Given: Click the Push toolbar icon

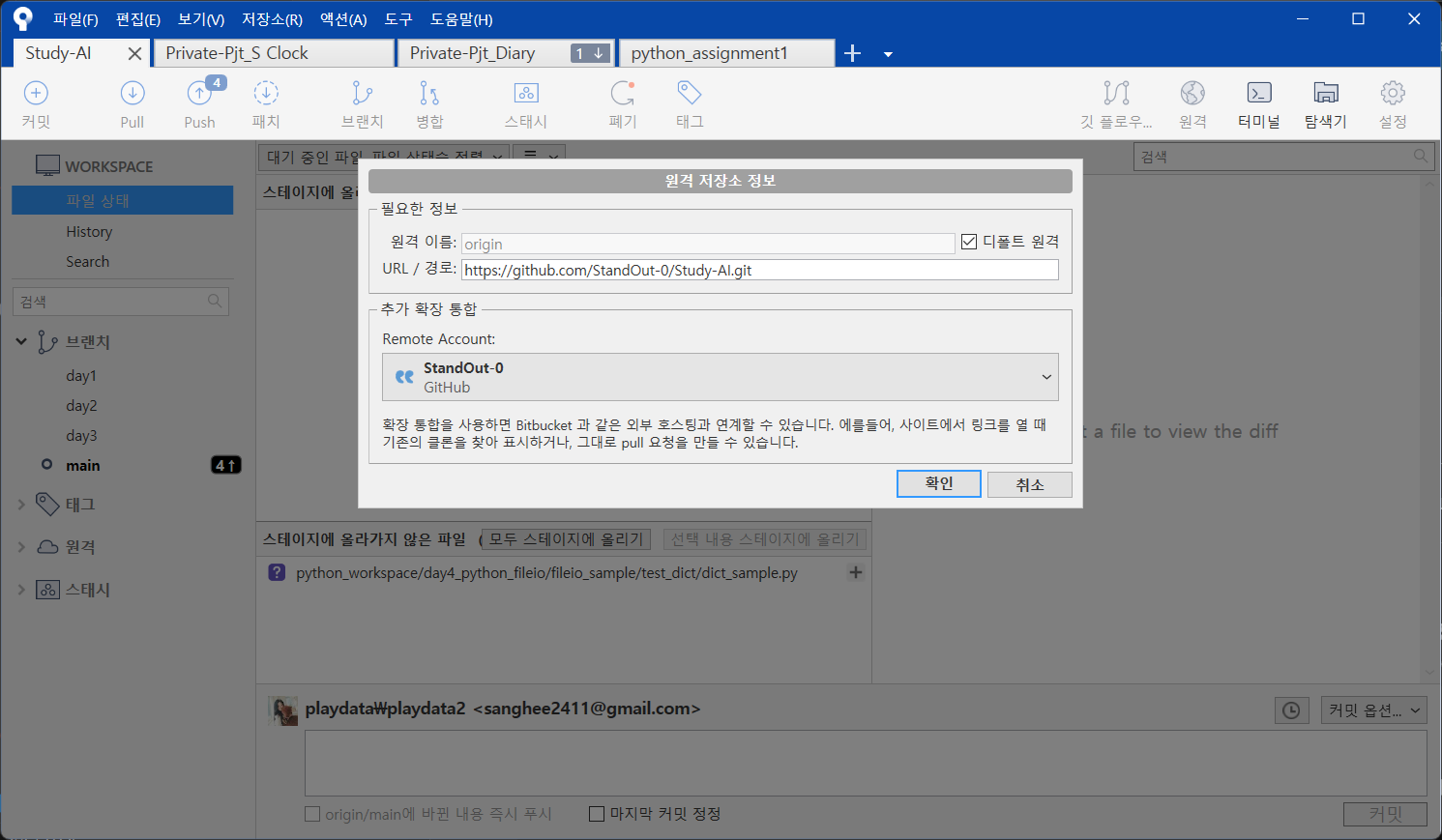Looking at the screenshot, I should (x=200, y=103).
